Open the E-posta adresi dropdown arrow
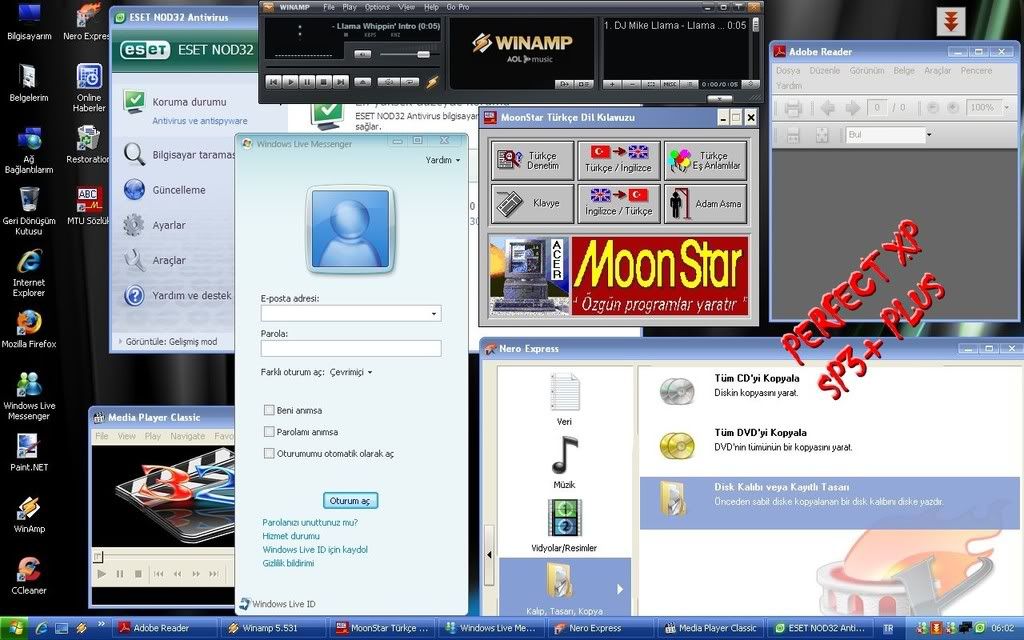The width and height of the screenshot is (1024, 640). click(434, 313)
